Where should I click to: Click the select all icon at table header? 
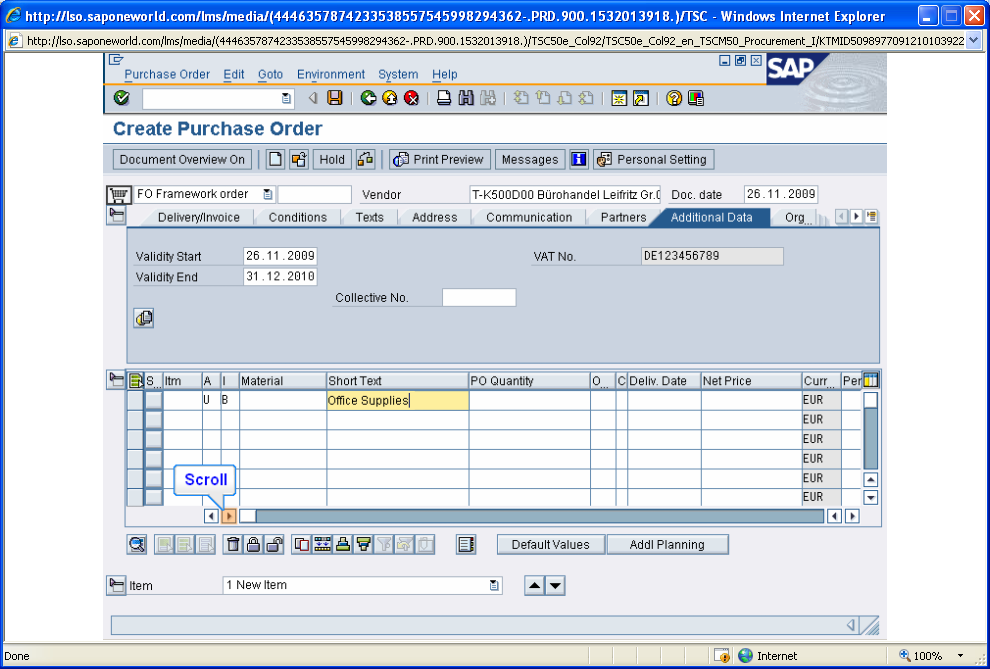pos(136,381)
